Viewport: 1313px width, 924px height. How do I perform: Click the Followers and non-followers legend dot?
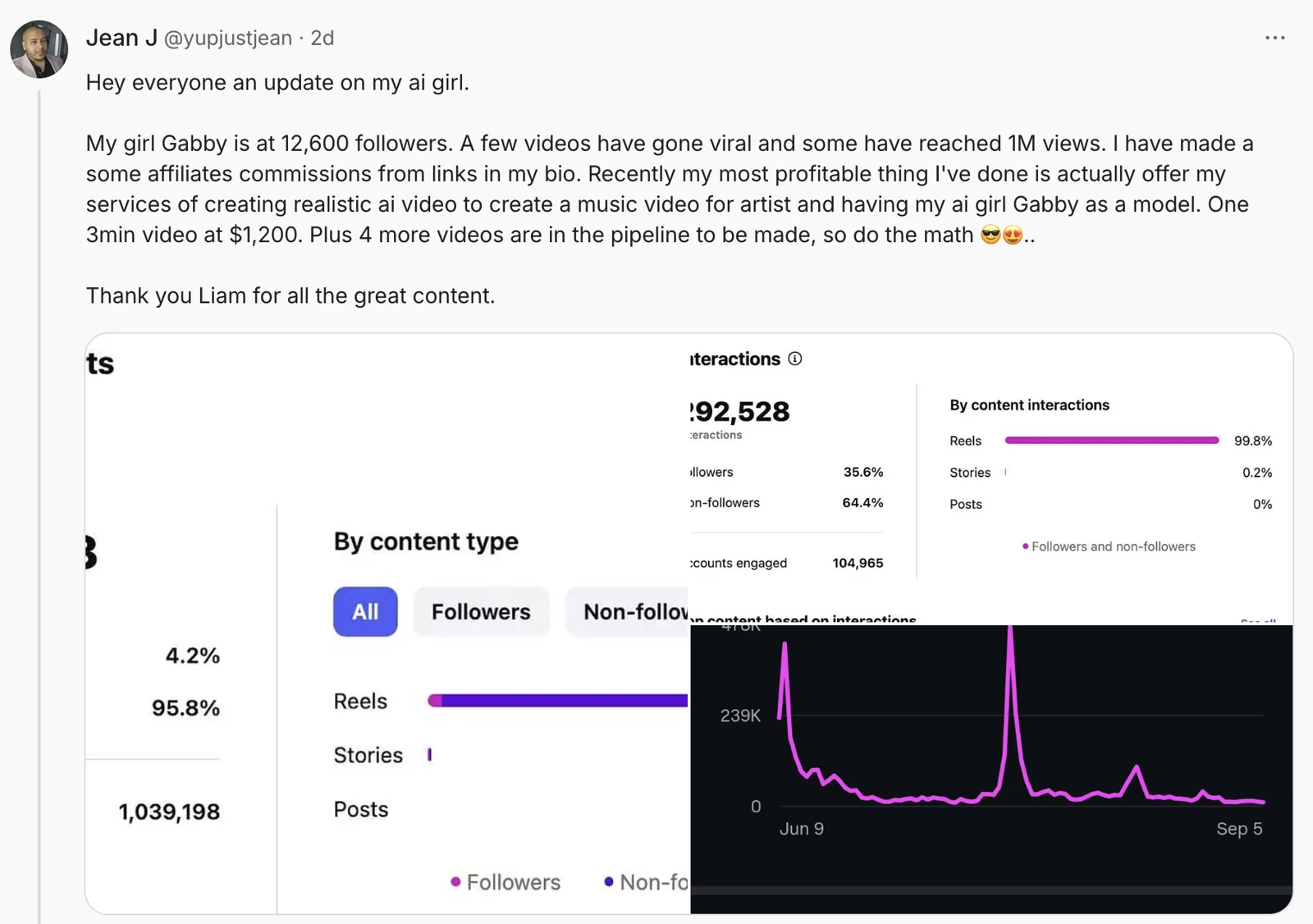(1025, 547)
